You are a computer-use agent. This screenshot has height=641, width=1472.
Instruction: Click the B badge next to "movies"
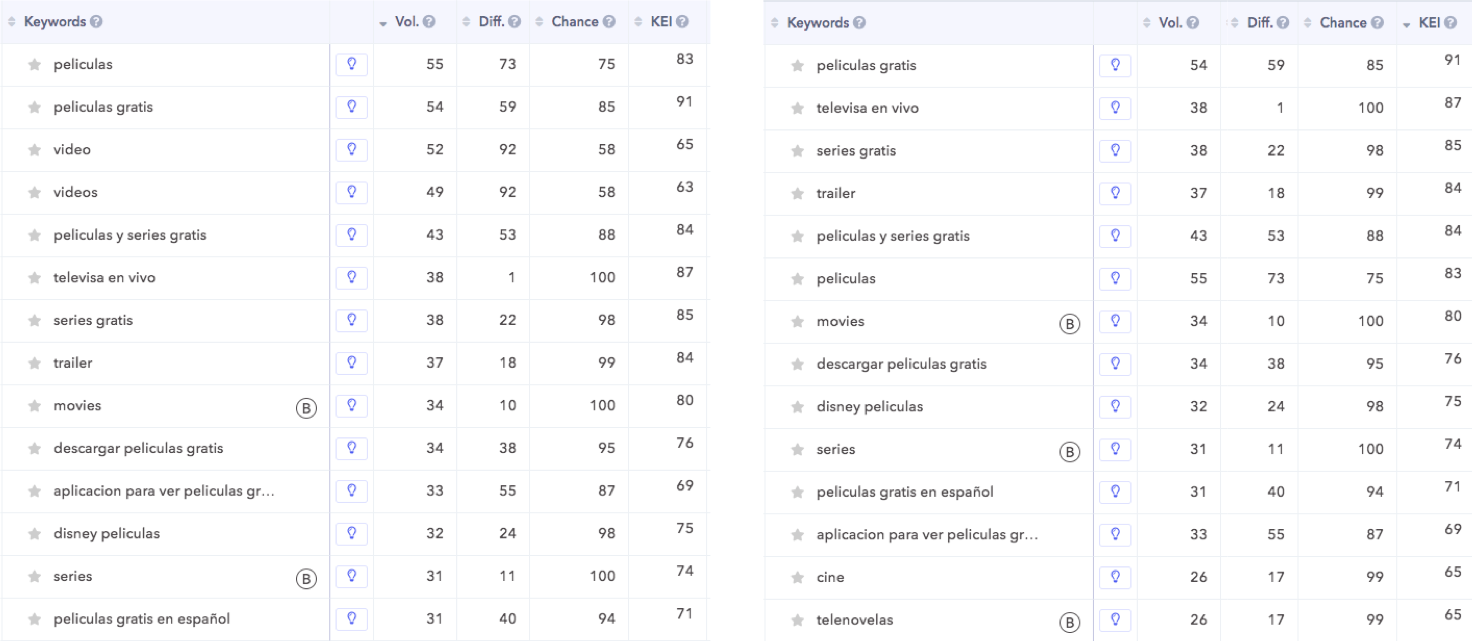coord(306,406)
